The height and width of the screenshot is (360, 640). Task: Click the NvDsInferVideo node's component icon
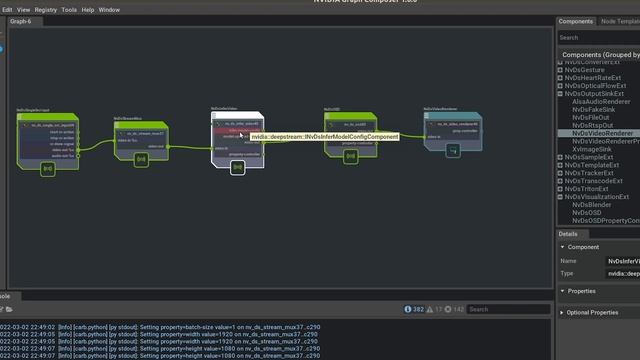[238, 167]
